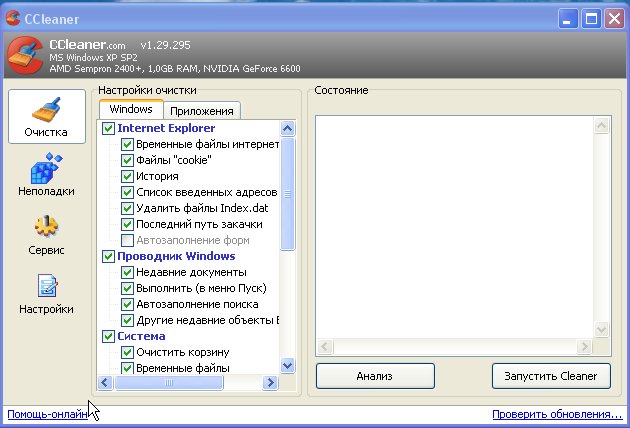Click the v1.29.295 version text
Viewport: 630px width, 428px height.
coord(166,45)
